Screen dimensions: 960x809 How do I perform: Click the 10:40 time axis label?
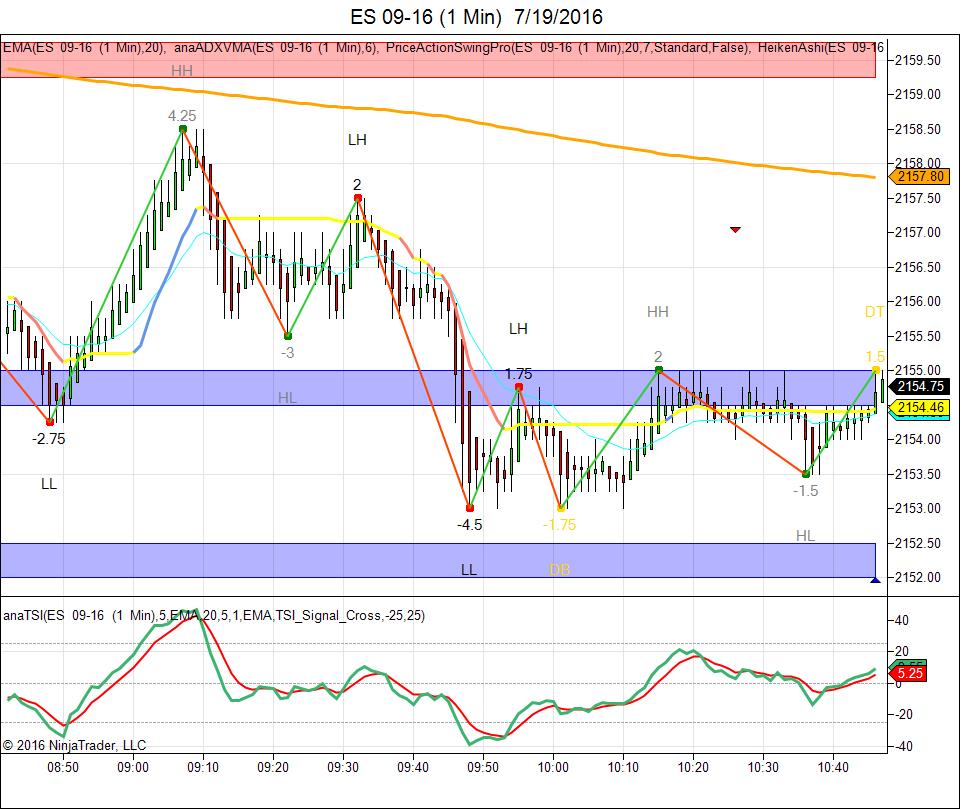point(833,767)
